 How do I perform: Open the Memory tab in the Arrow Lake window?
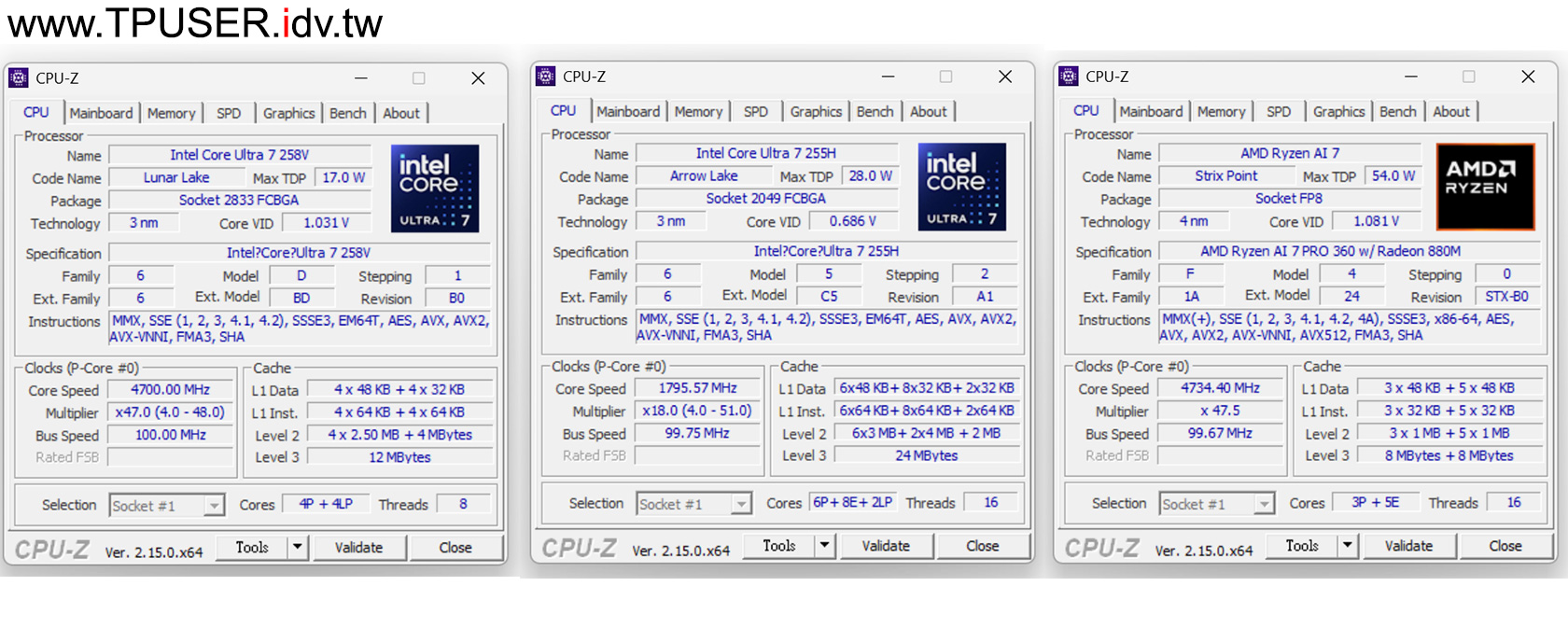[x=698, y=111]
